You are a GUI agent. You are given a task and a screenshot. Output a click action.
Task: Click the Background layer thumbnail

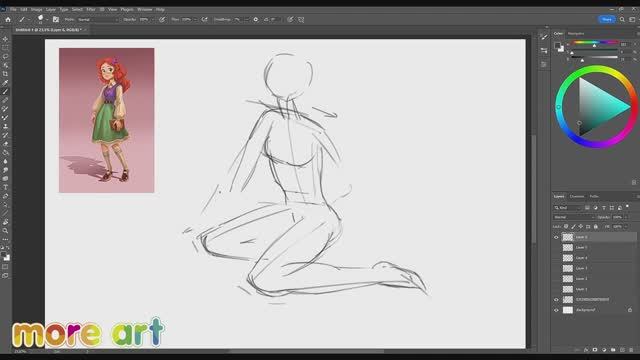click(568, 310)
